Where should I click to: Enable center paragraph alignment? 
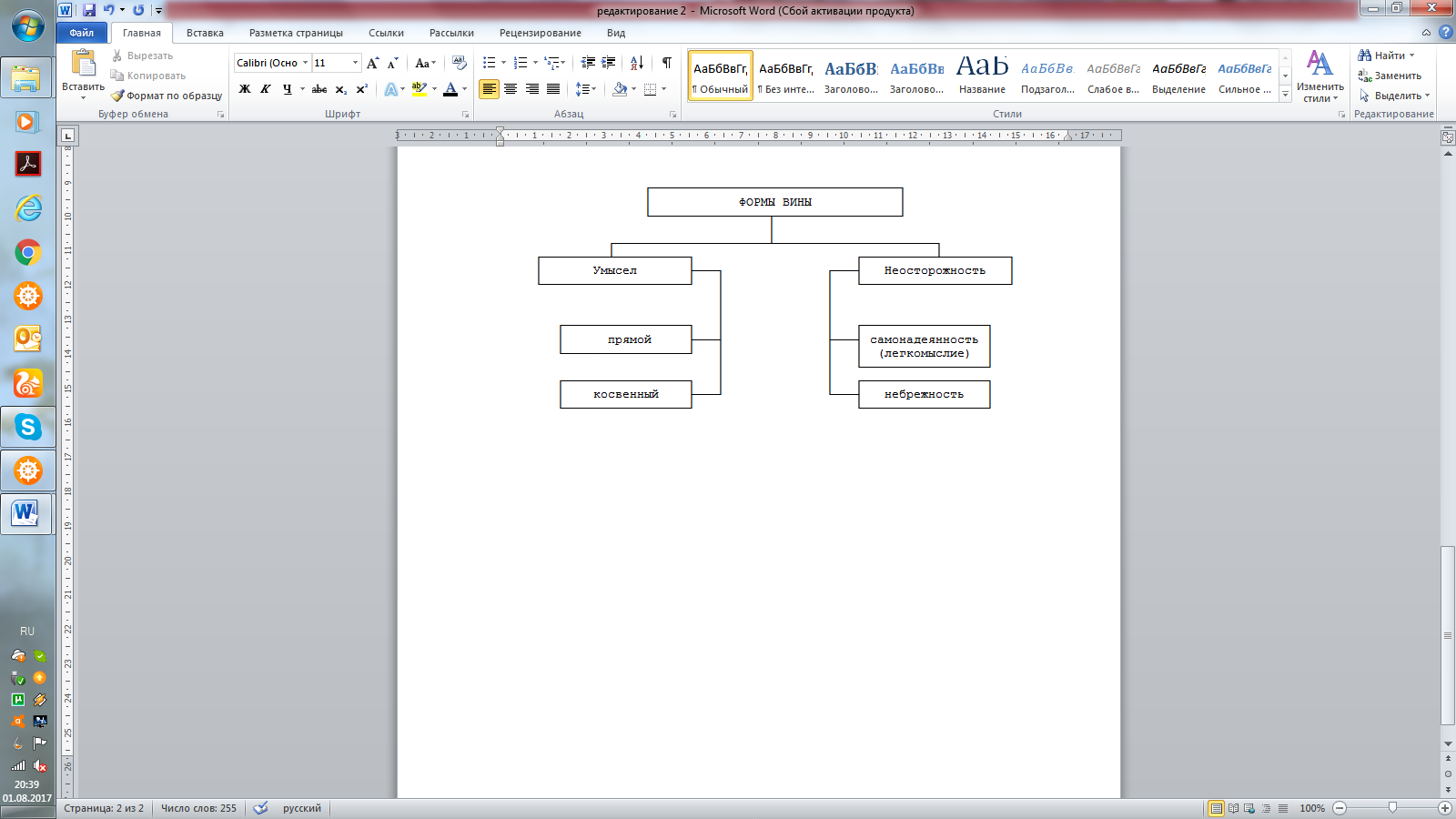[x=511, y=89]
